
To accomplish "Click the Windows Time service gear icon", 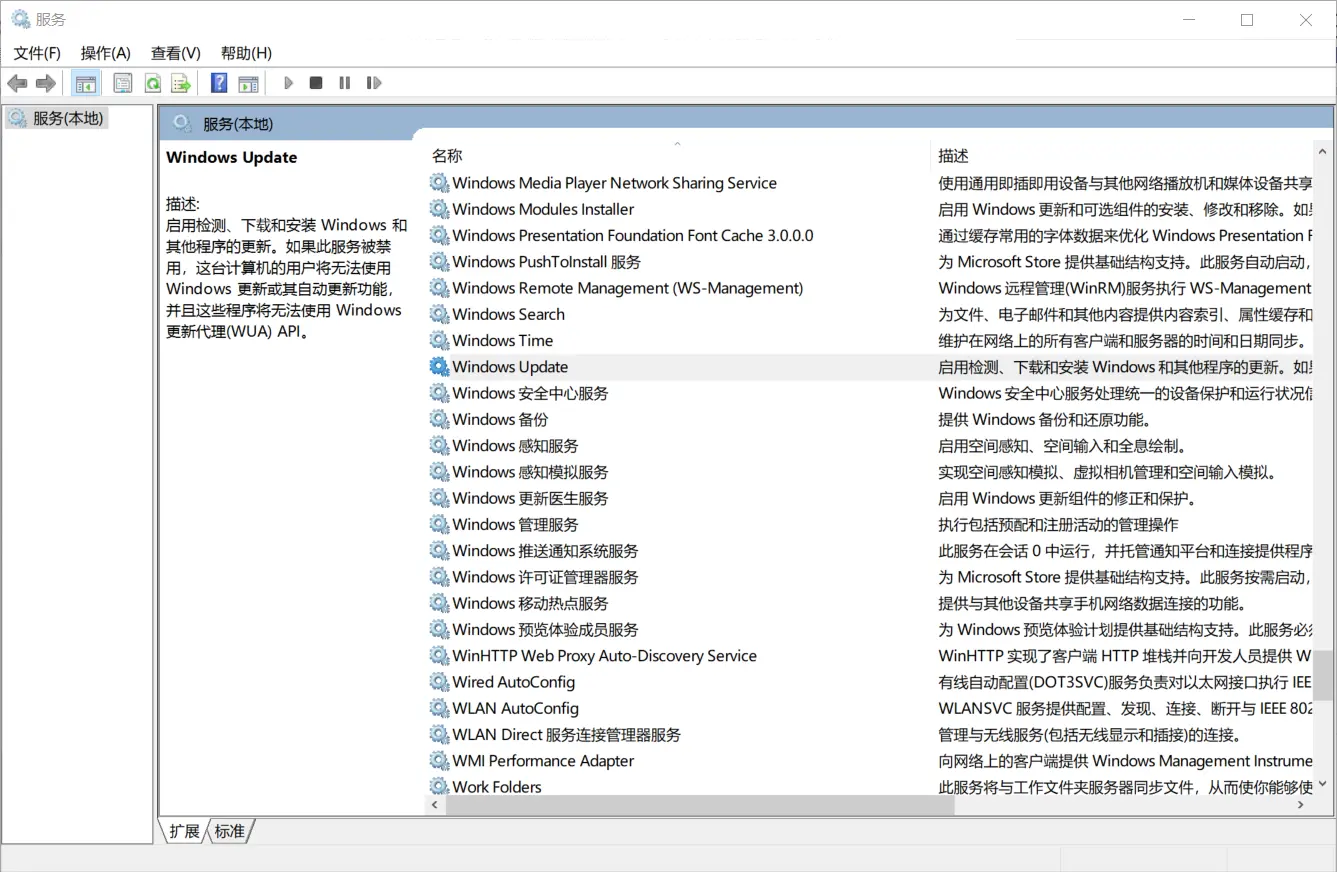I will pos(439,340).
